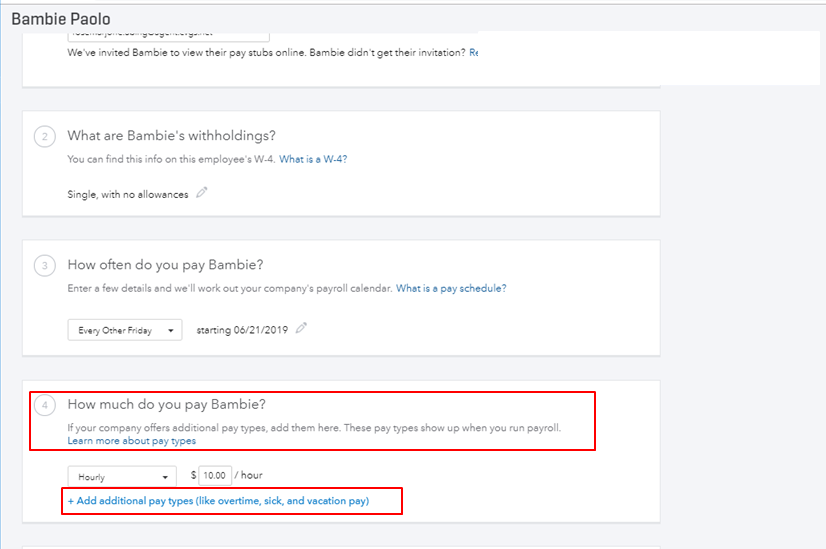Select heading 'How often do you pay Bambie?'
826x549 pixels.
165,265
